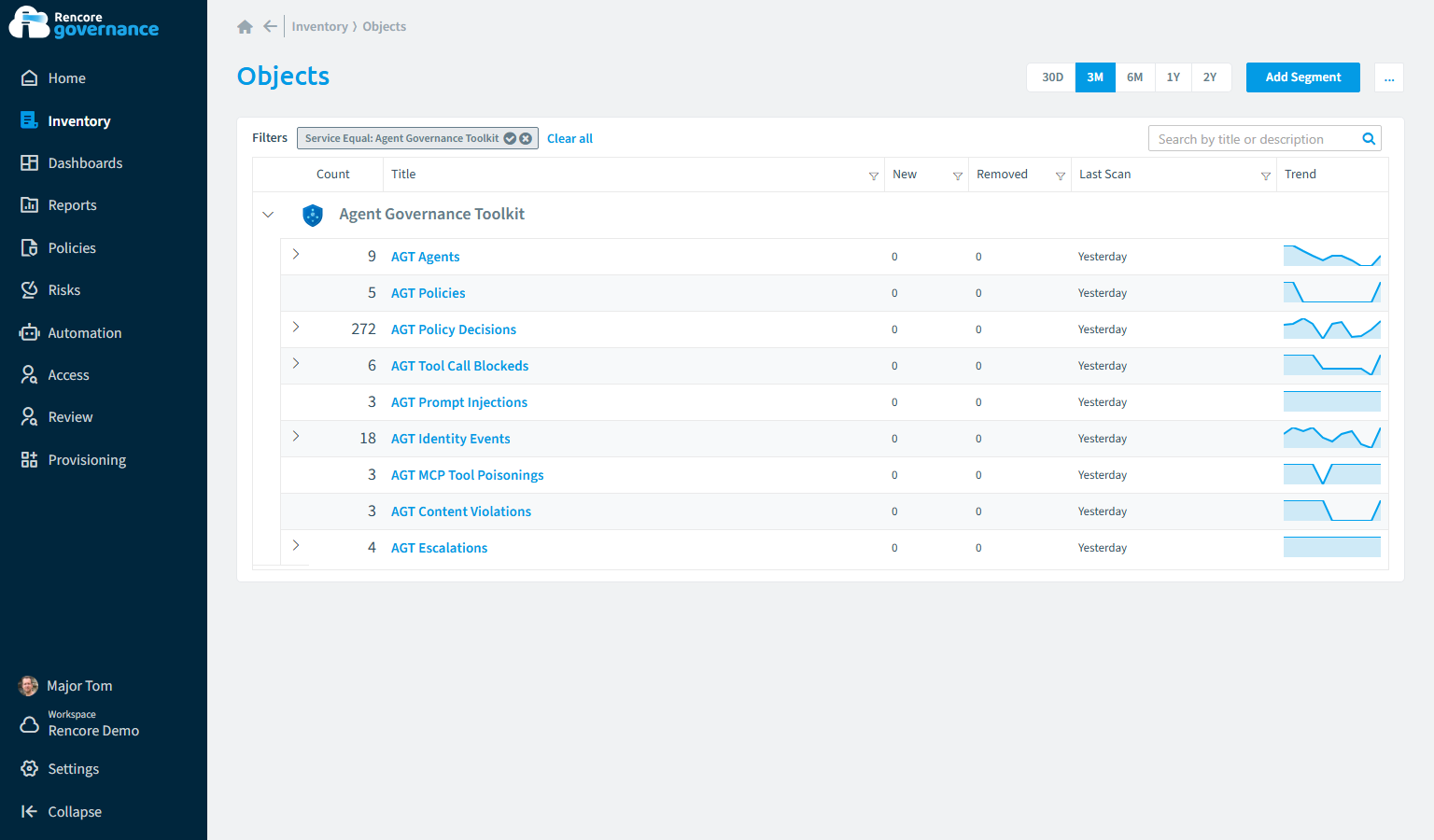The image size is (1434, 840).
Task: Select the Inventory sidebar icon
Action: point(29,120)
